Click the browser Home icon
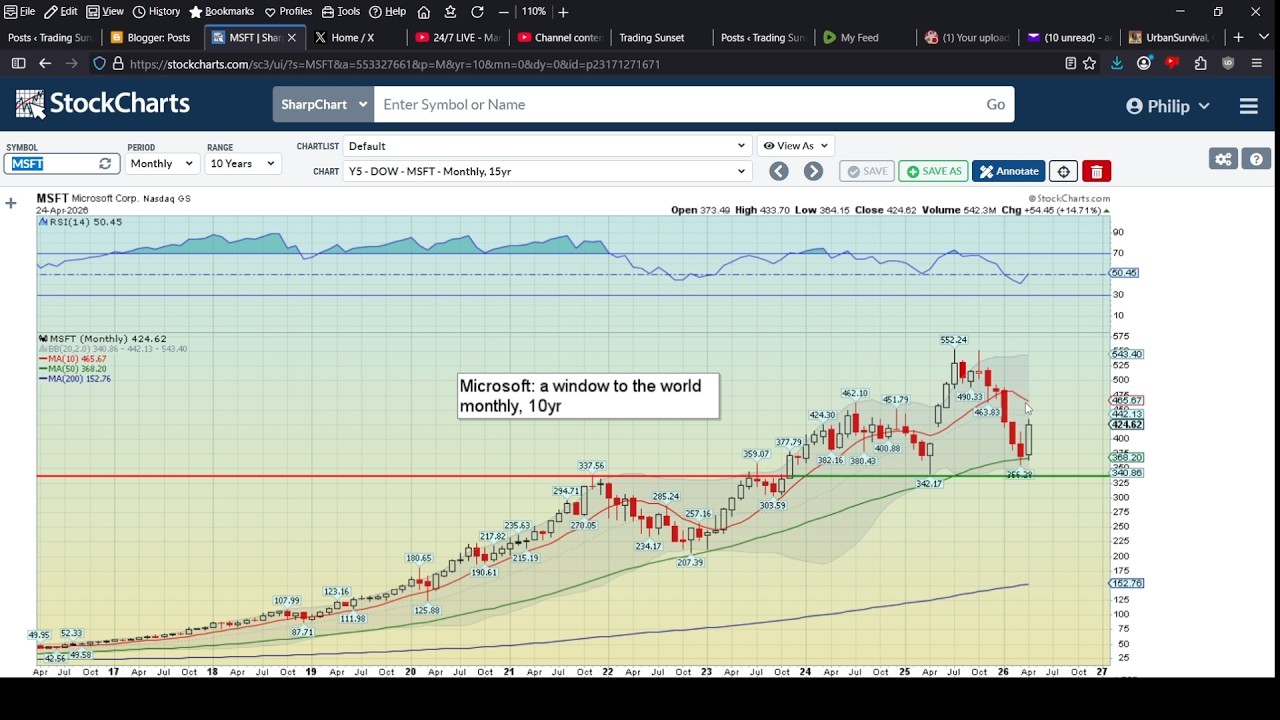1280x720 pixels. point(424,12)
